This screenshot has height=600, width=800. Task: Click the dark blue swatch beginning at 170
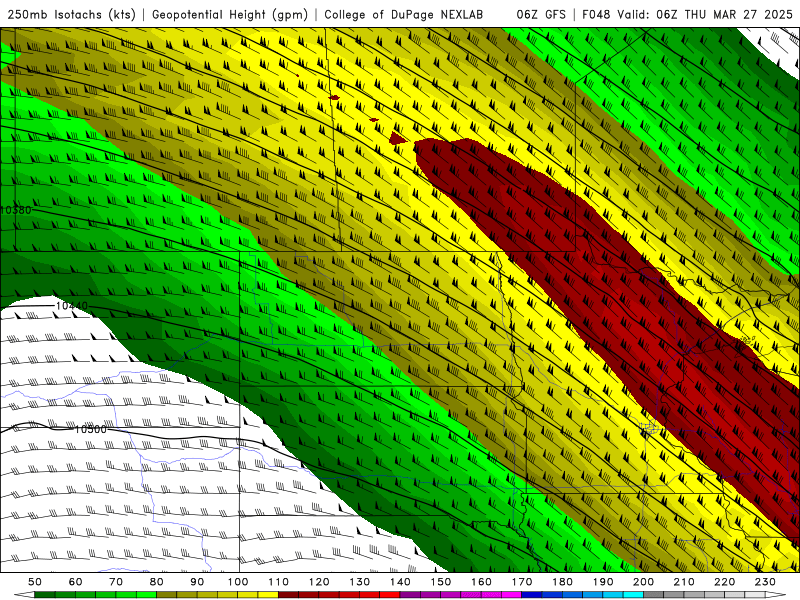tap(532, 595)
